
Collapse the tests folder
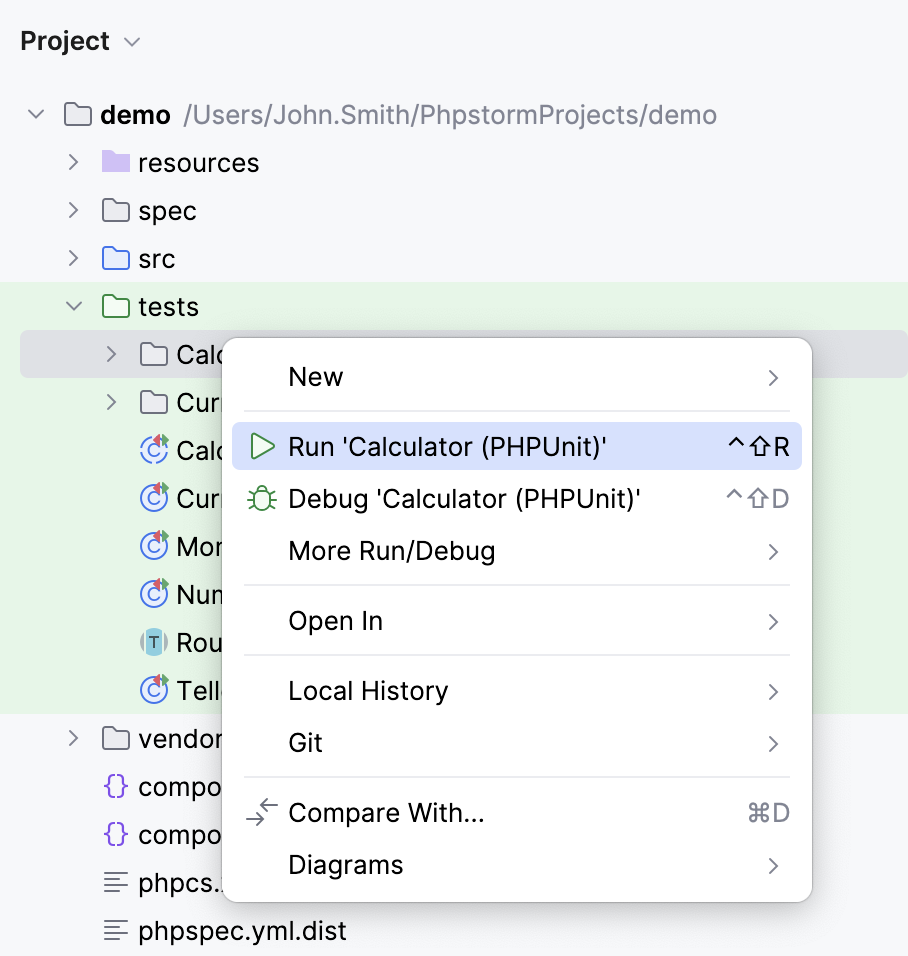point(73,306)
